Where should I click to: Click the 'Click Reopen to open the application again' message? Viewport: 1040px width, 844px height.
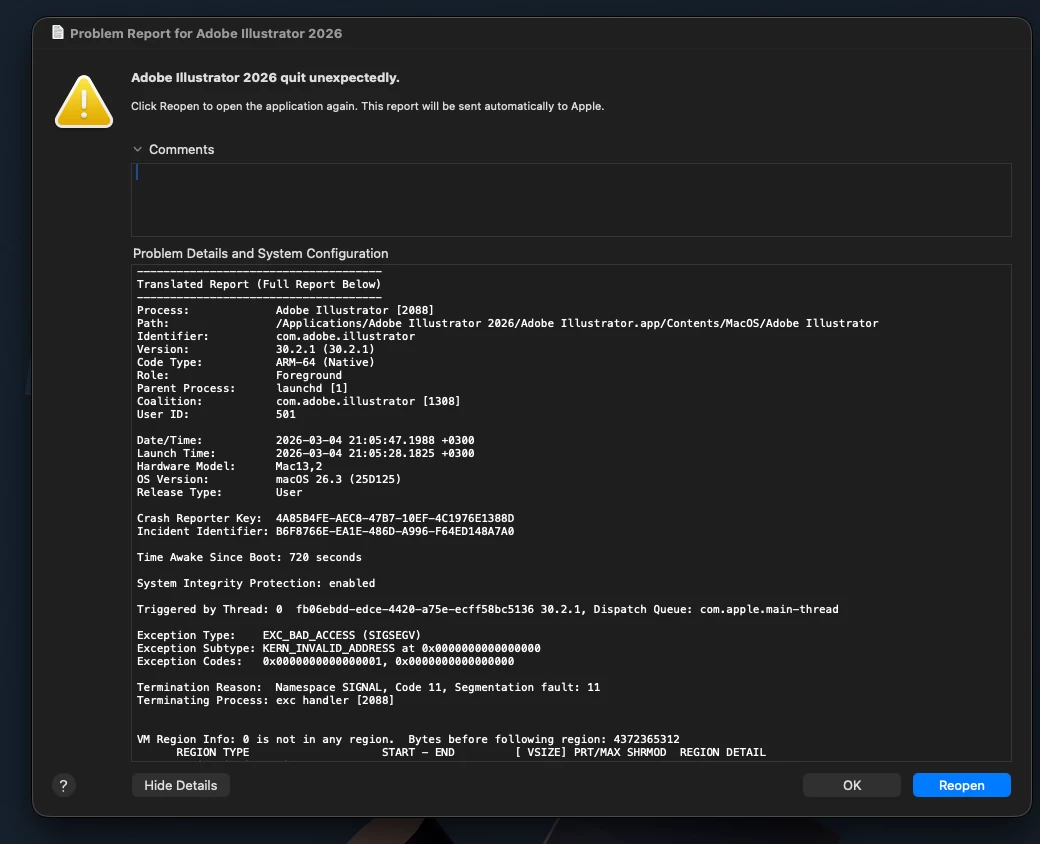[367, 106]
